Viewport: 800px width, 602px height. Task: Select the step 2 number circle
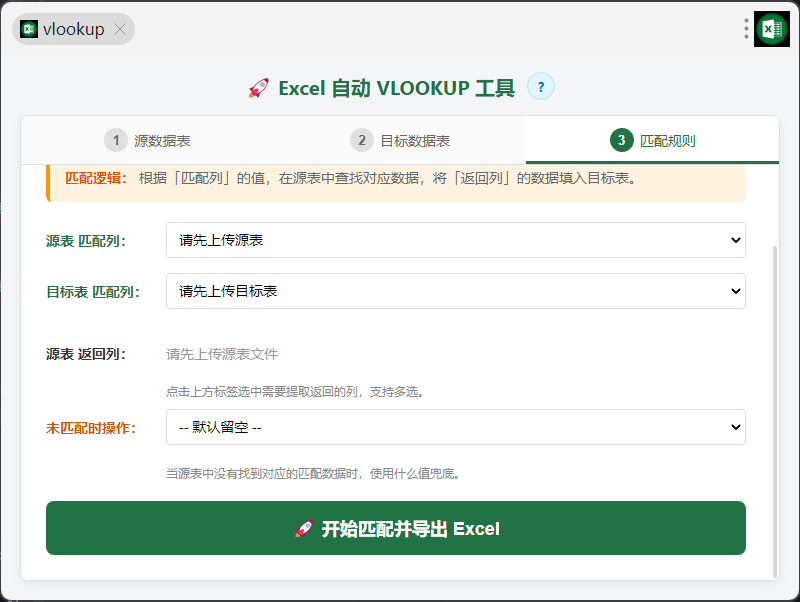pyautogui.click(x=362, y=140)
